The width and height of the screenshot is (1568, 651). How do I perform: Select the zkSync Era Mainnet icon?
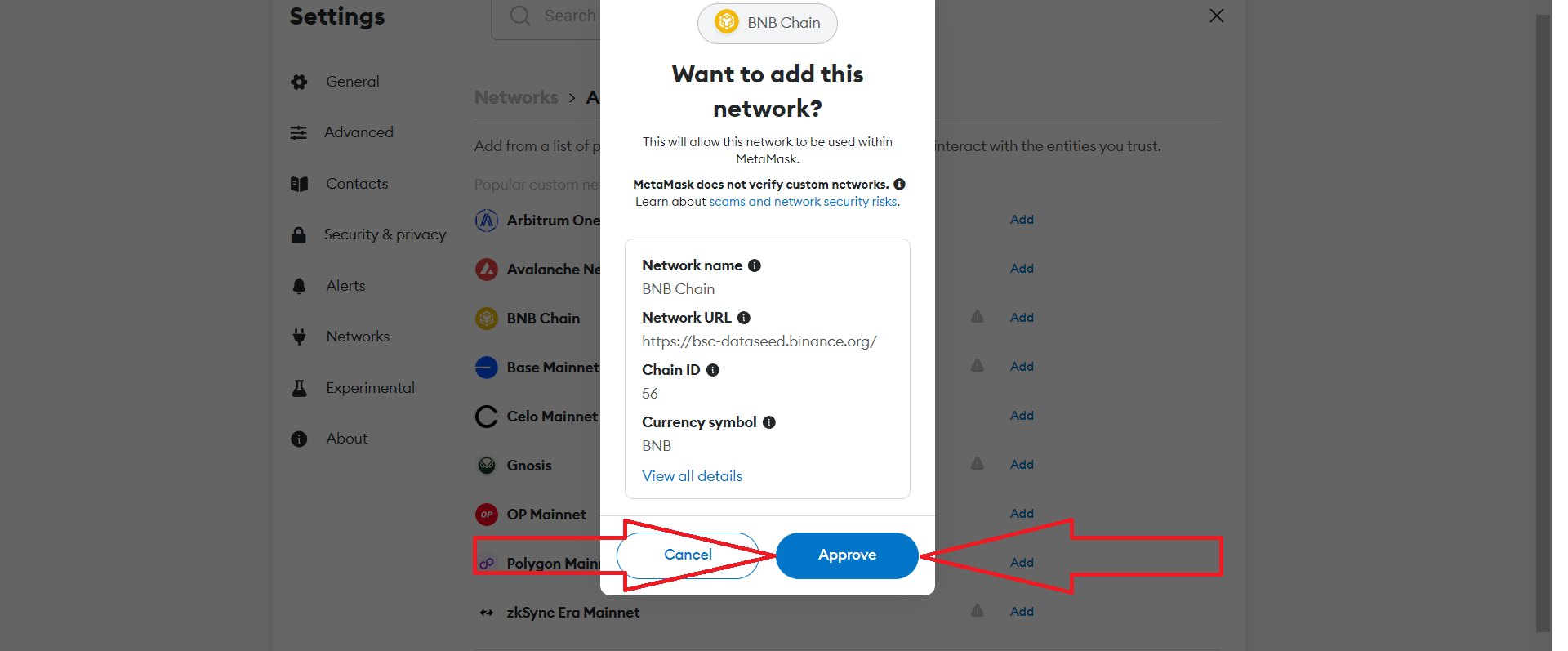click(487, 612)
